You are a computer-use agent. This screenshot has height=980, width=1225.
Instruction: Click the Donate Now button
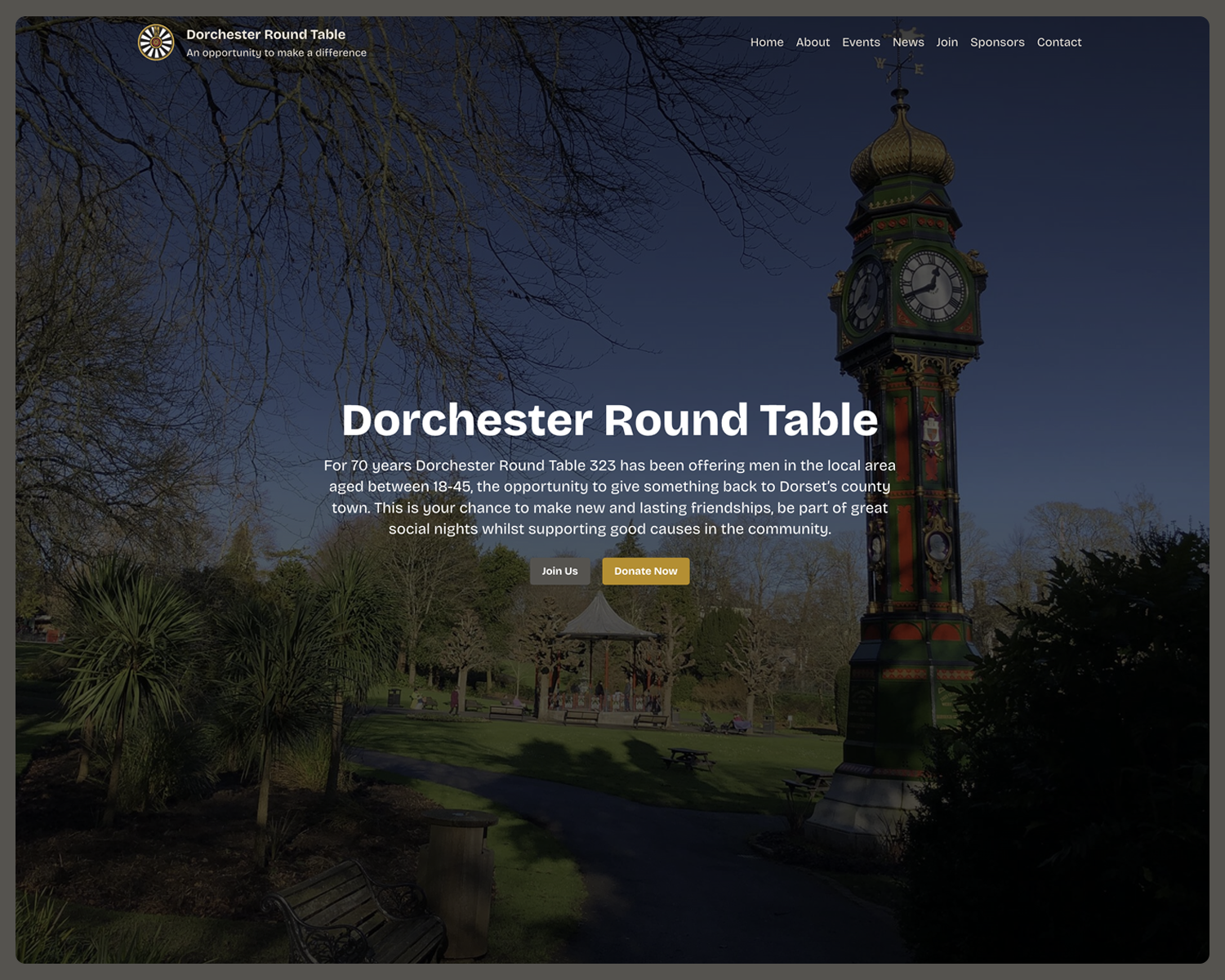pos(646,571)
